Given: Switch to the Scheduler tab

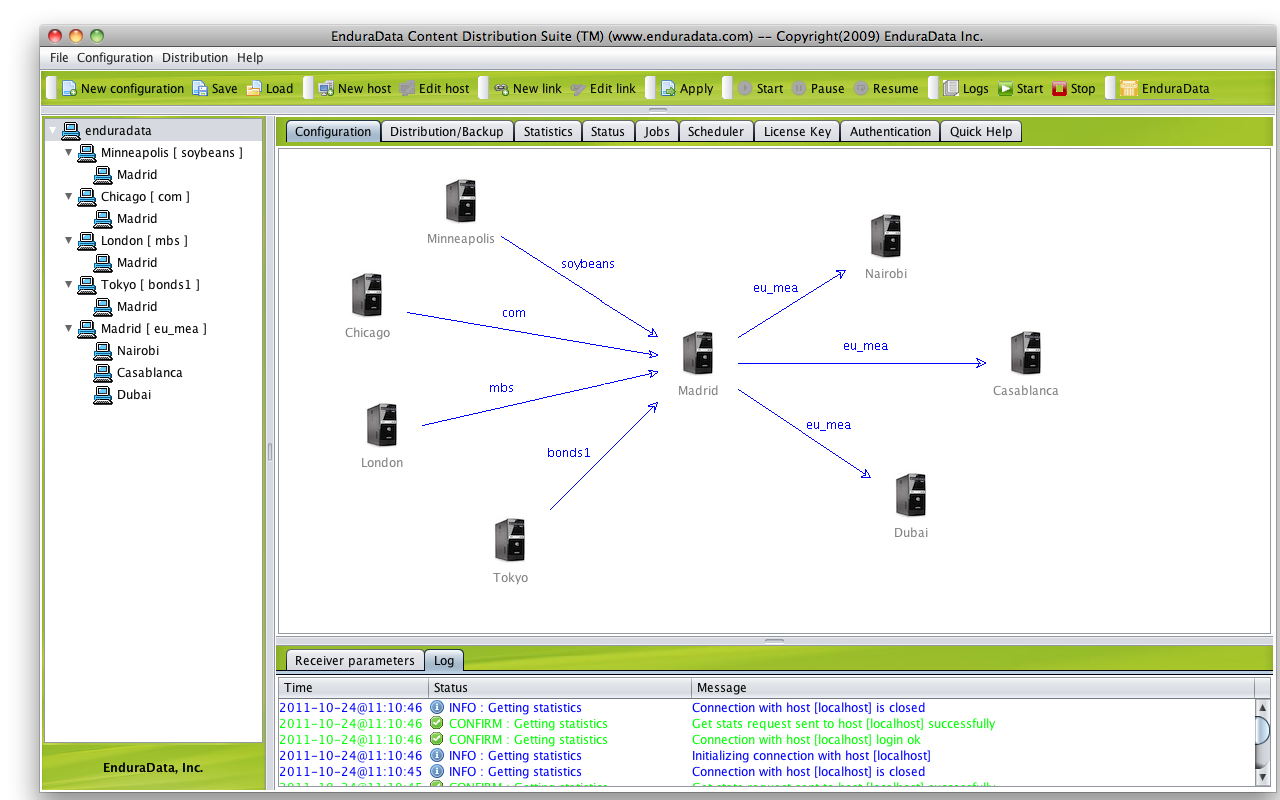Looking at the screenshot, I should coord(716,131).
